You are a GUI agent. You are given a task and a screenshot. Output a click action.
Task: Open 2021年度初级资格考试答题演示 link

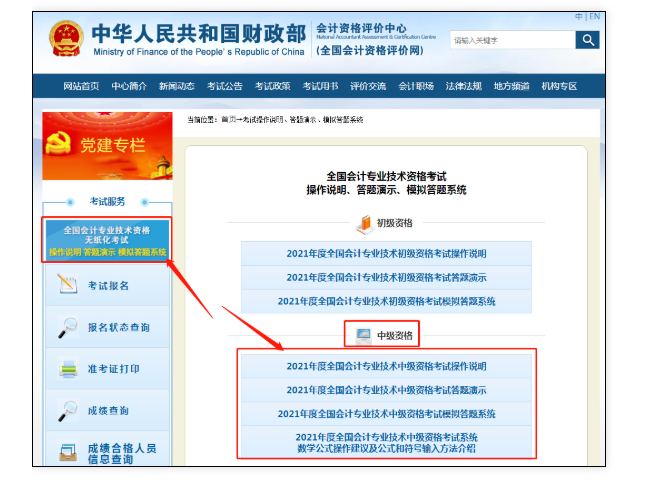[x=386, y=277]
